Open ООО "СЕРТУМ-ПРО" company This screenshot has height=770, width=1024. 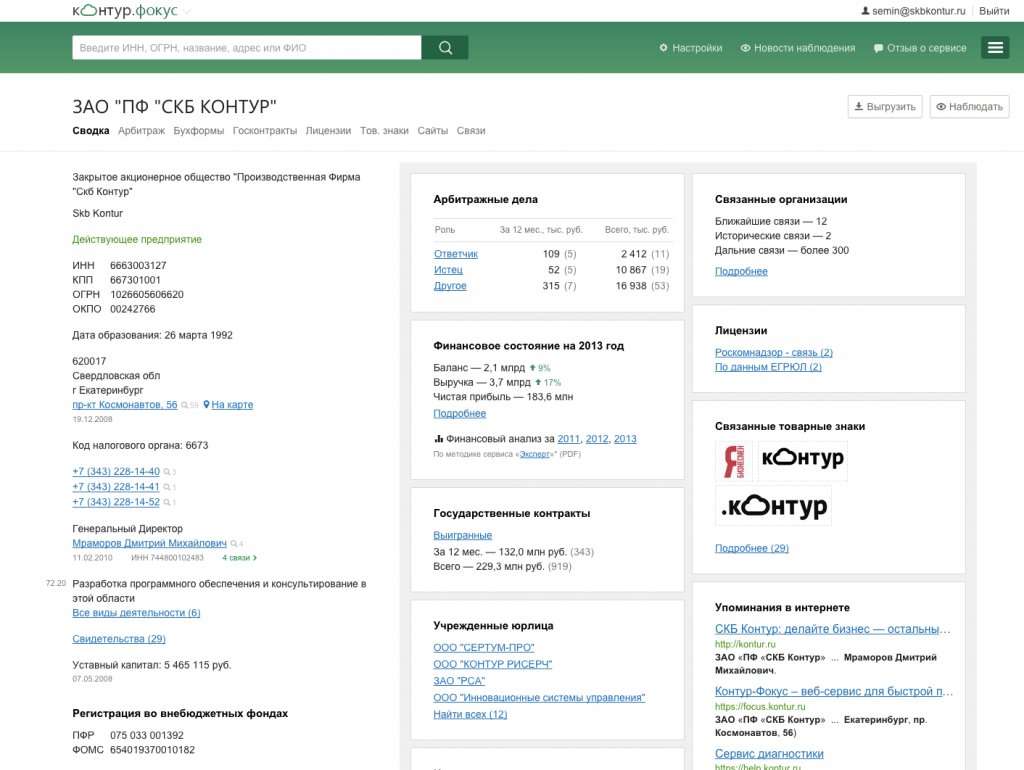coord(484,647)
